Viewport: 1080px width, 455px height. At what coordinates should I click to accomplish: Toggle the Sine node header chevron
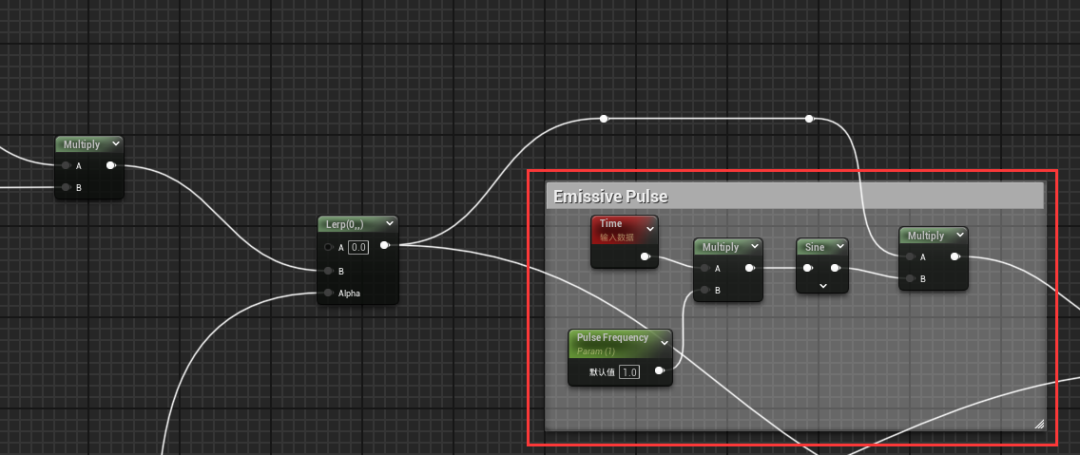[x=840, y=246]
